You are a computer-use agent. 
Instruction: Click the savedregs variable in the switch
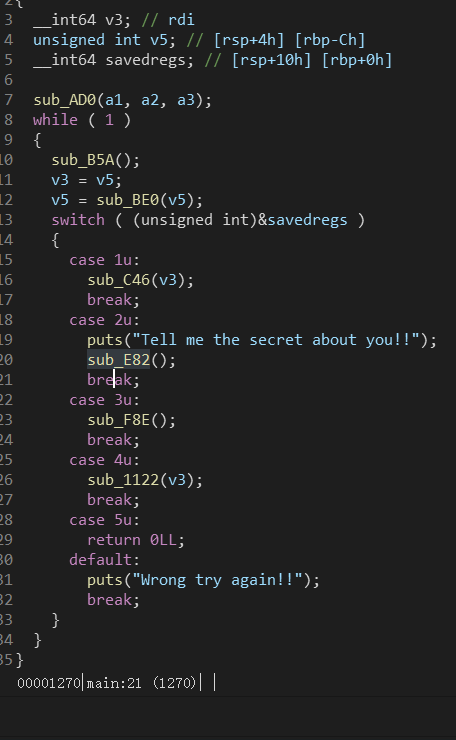pyautogui.click(x=307, y=220)
